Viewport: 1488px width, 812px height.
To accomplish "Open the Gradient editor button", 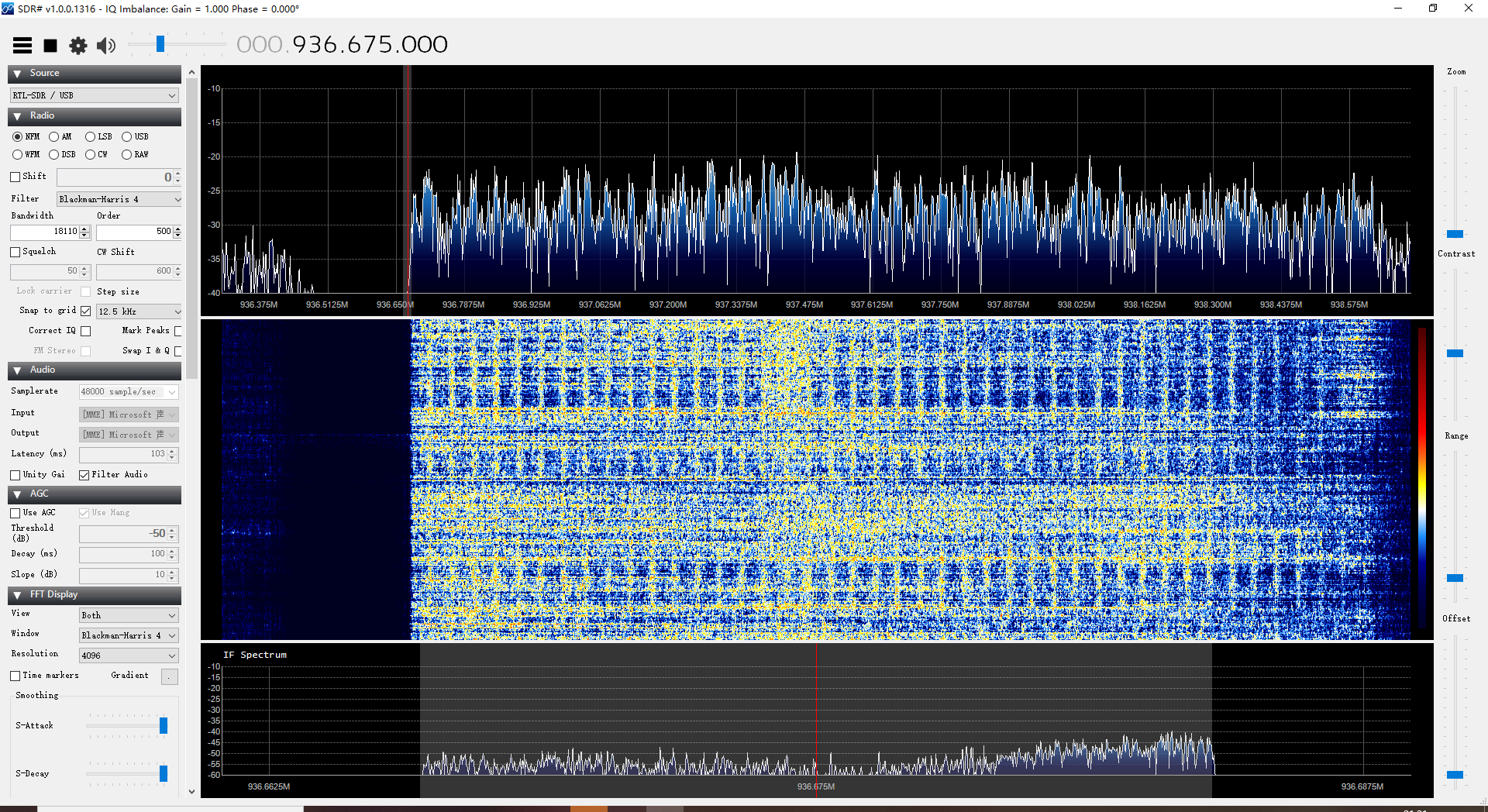I will point(169,676).
